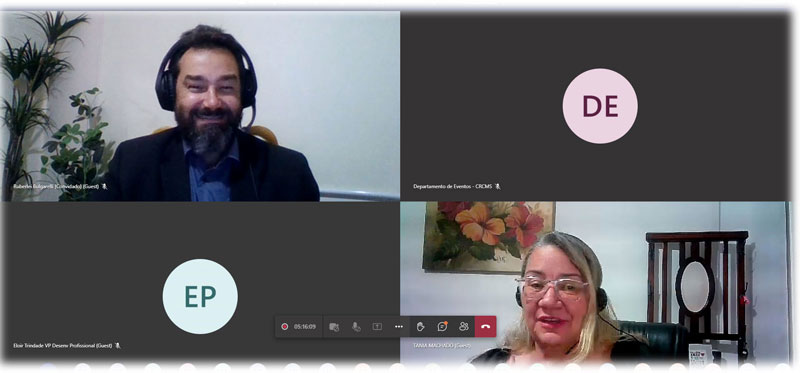The height and width of the screenshot is (373, 800).
Task: Click the Eloir Trindade VP Desenv Profissional label
Action: [x=62, y=346]
